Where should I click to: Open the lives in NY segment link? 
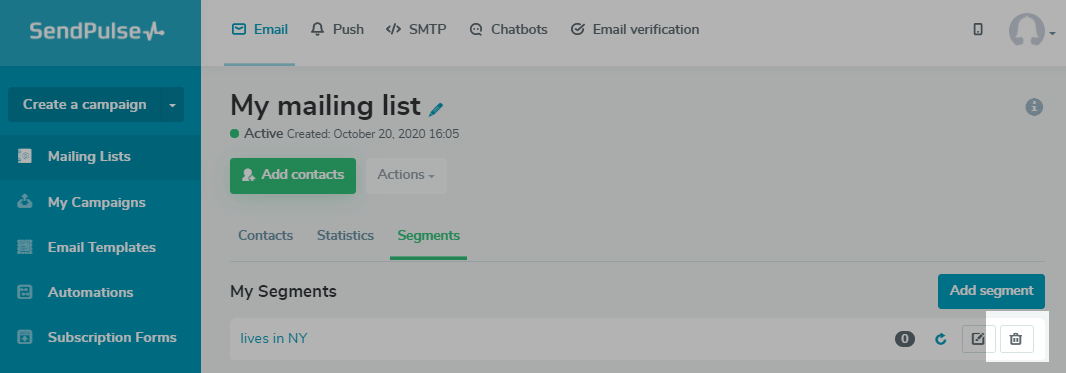pyautogui.click(x=274, y=338)
